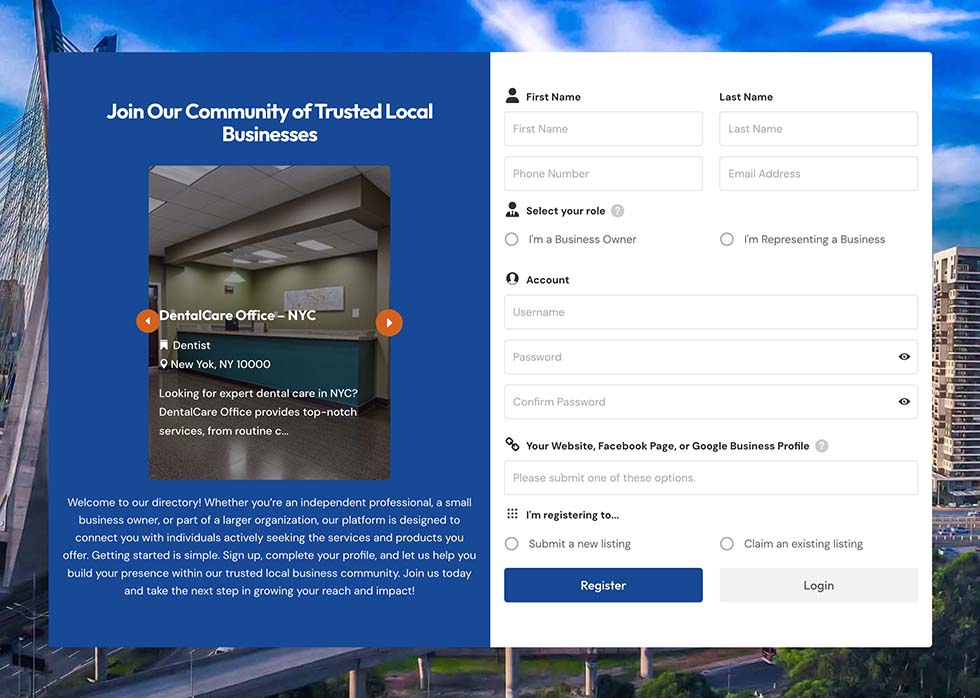Toggle visibility in Confirm Password field
This screenshot has width=980, height=698.
point(904,402)
